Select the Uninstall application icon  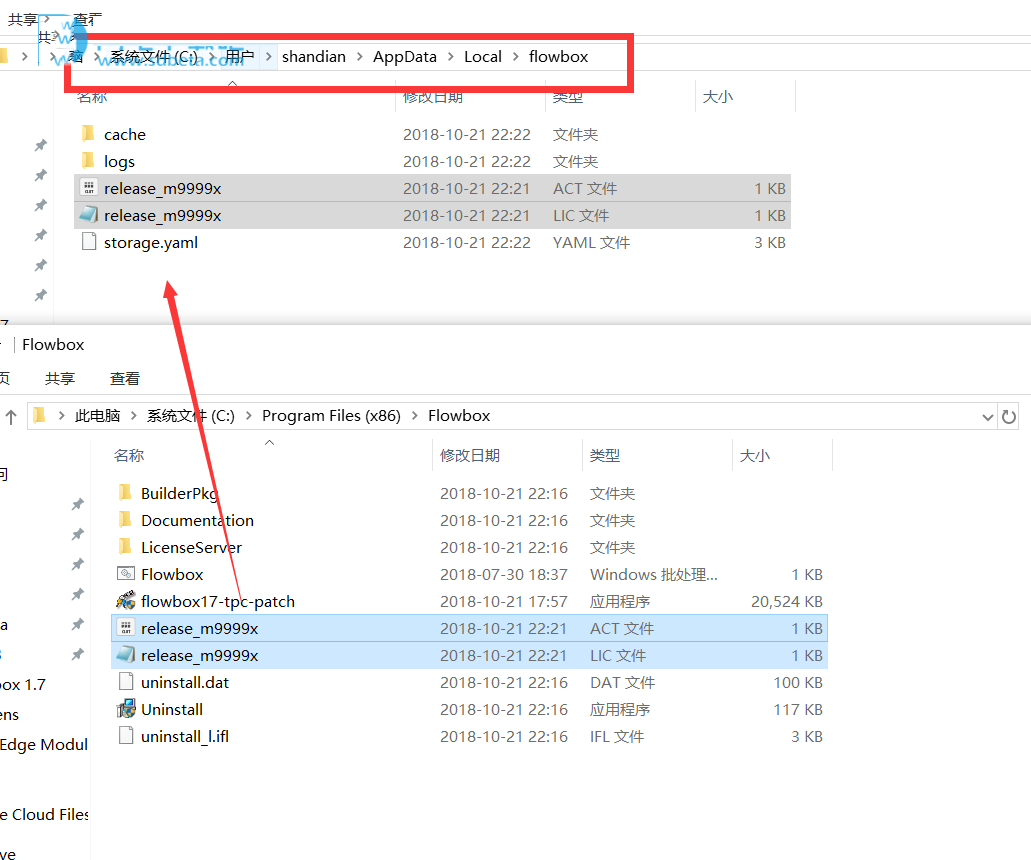pyautogui.click(x=126, y=709)
